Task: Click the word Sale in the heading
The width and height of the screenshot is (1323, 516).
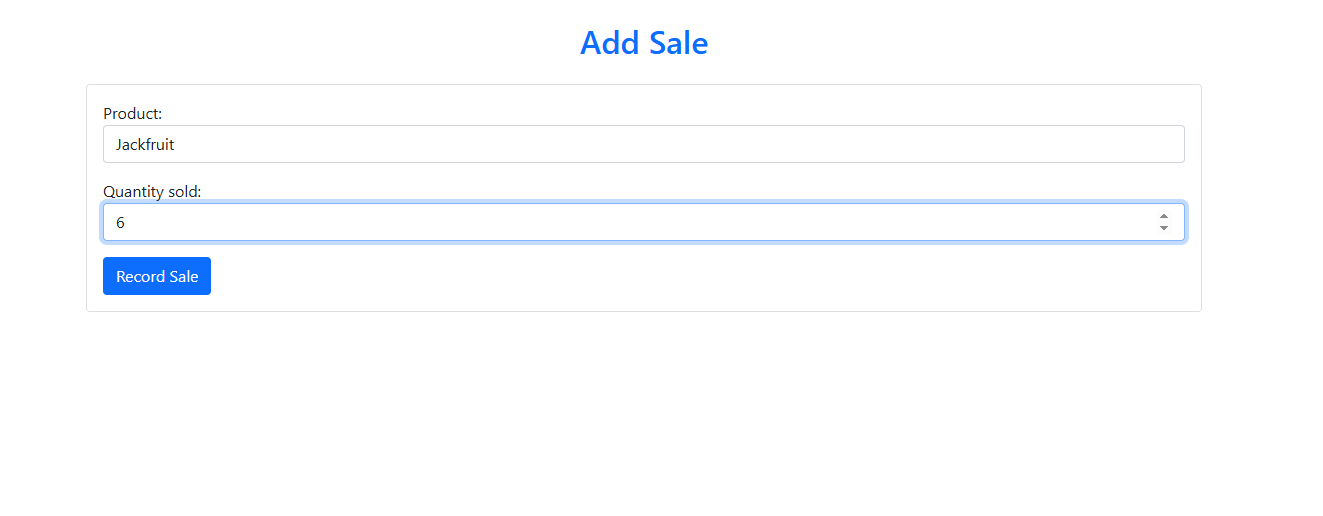Action: (x=678, y=43)
